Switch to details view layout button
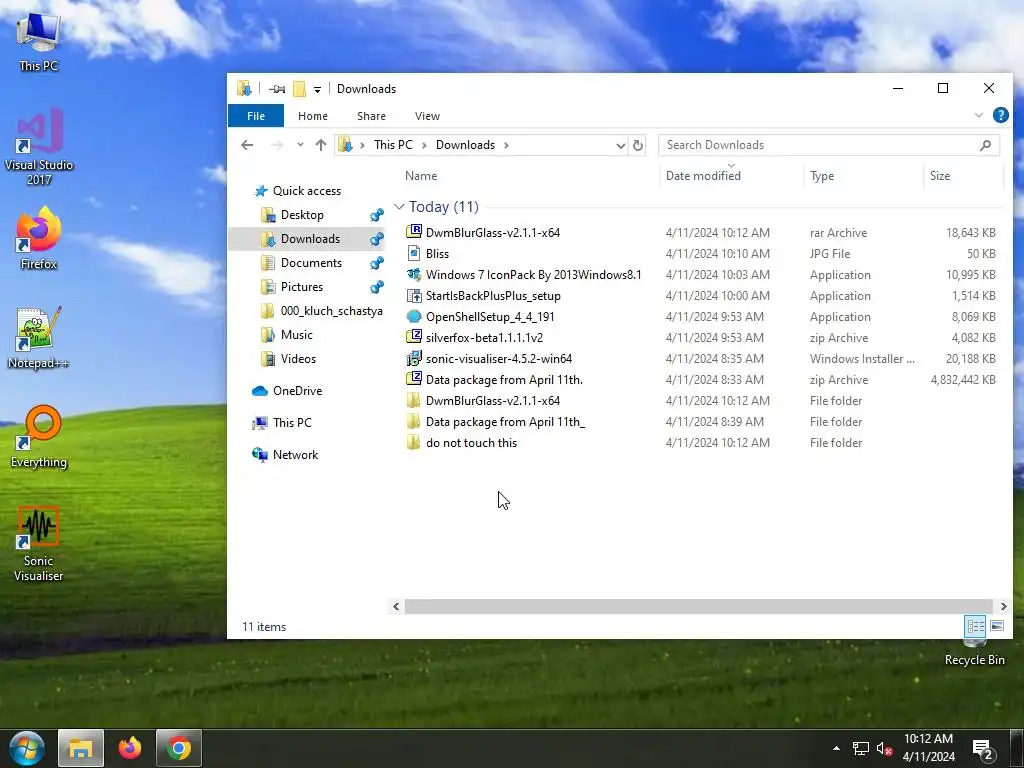 [x=975, y=626]
